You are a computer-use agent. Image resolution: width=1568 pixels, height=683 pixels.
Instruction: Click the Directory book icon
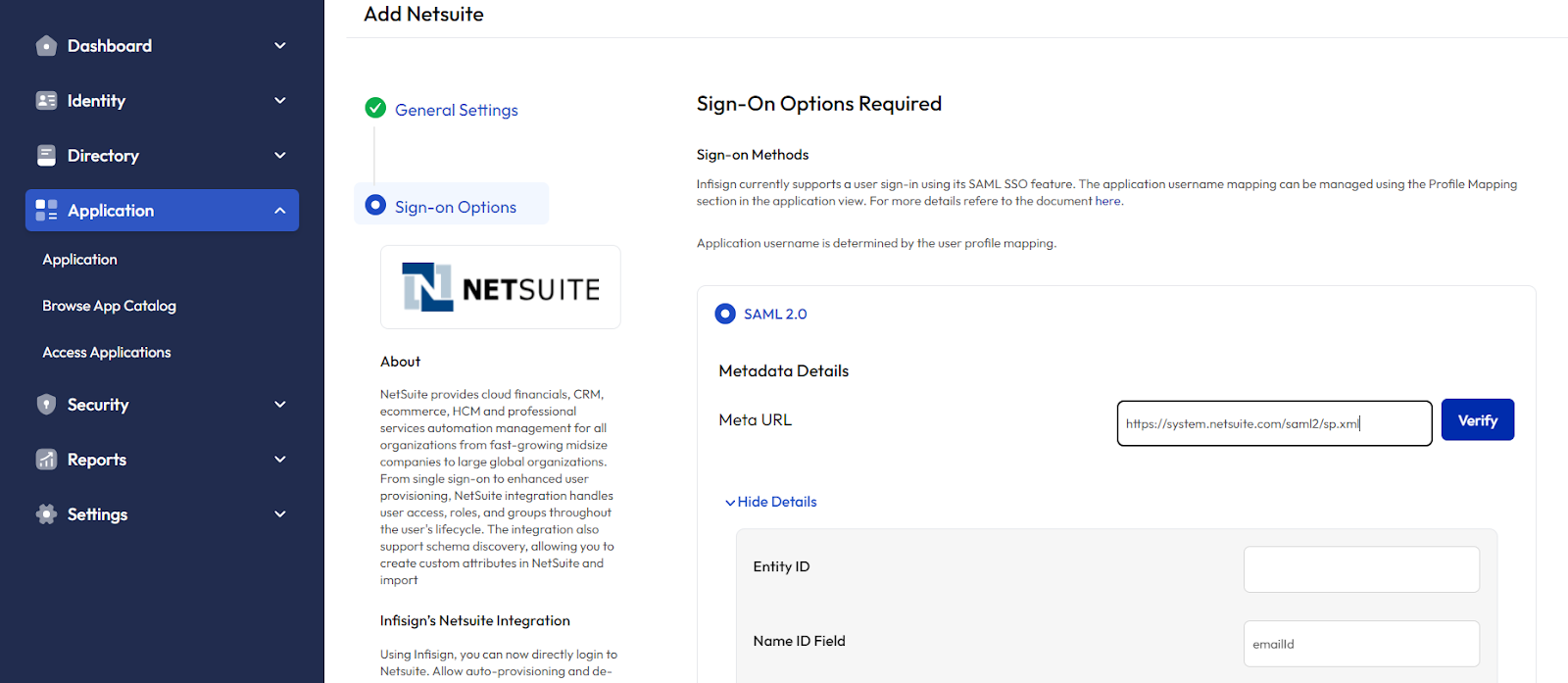(x=46, y=156)
